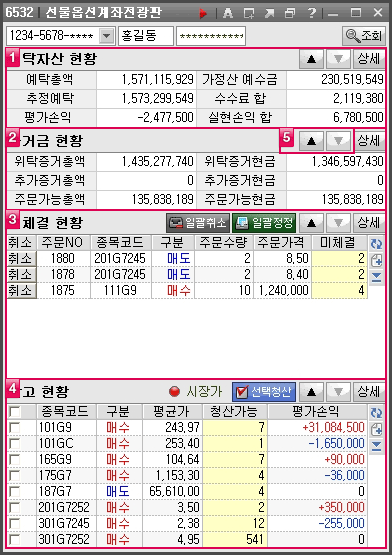Open font size icon in title bar
The image size is (392, 555).
click(228, 13)
